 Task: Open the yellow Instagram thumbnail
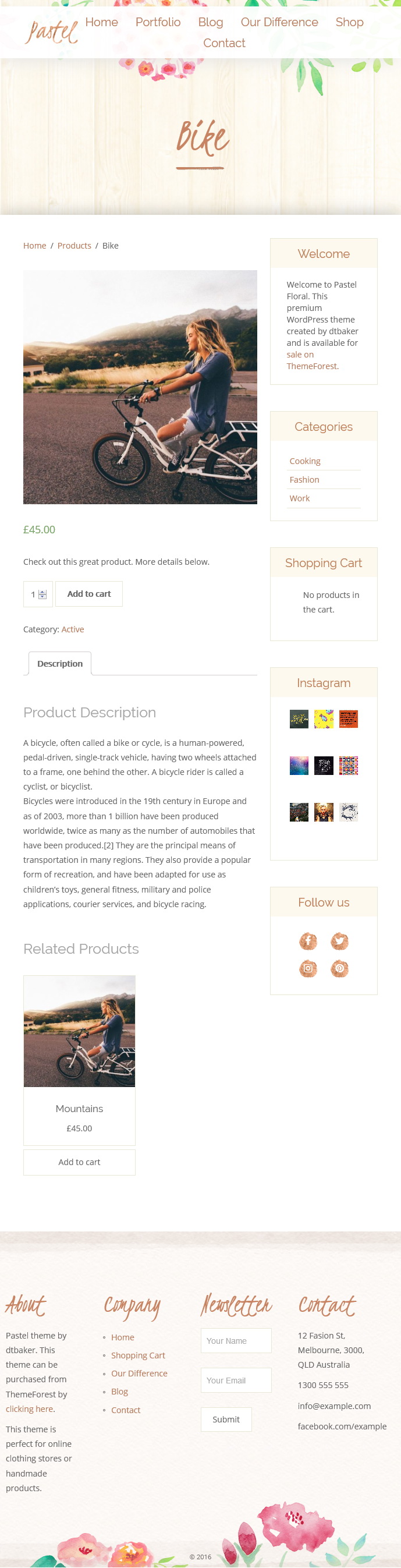[x=324, y=719]
